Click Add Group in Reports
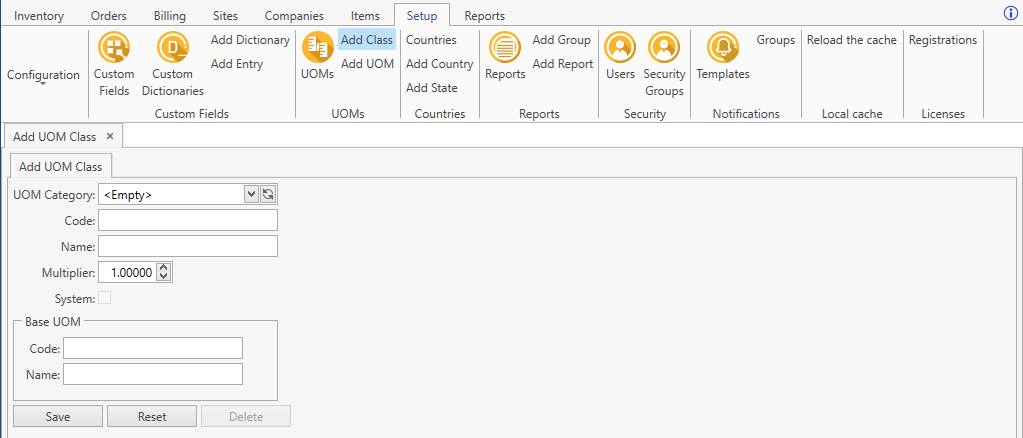 tap(562, 40)
